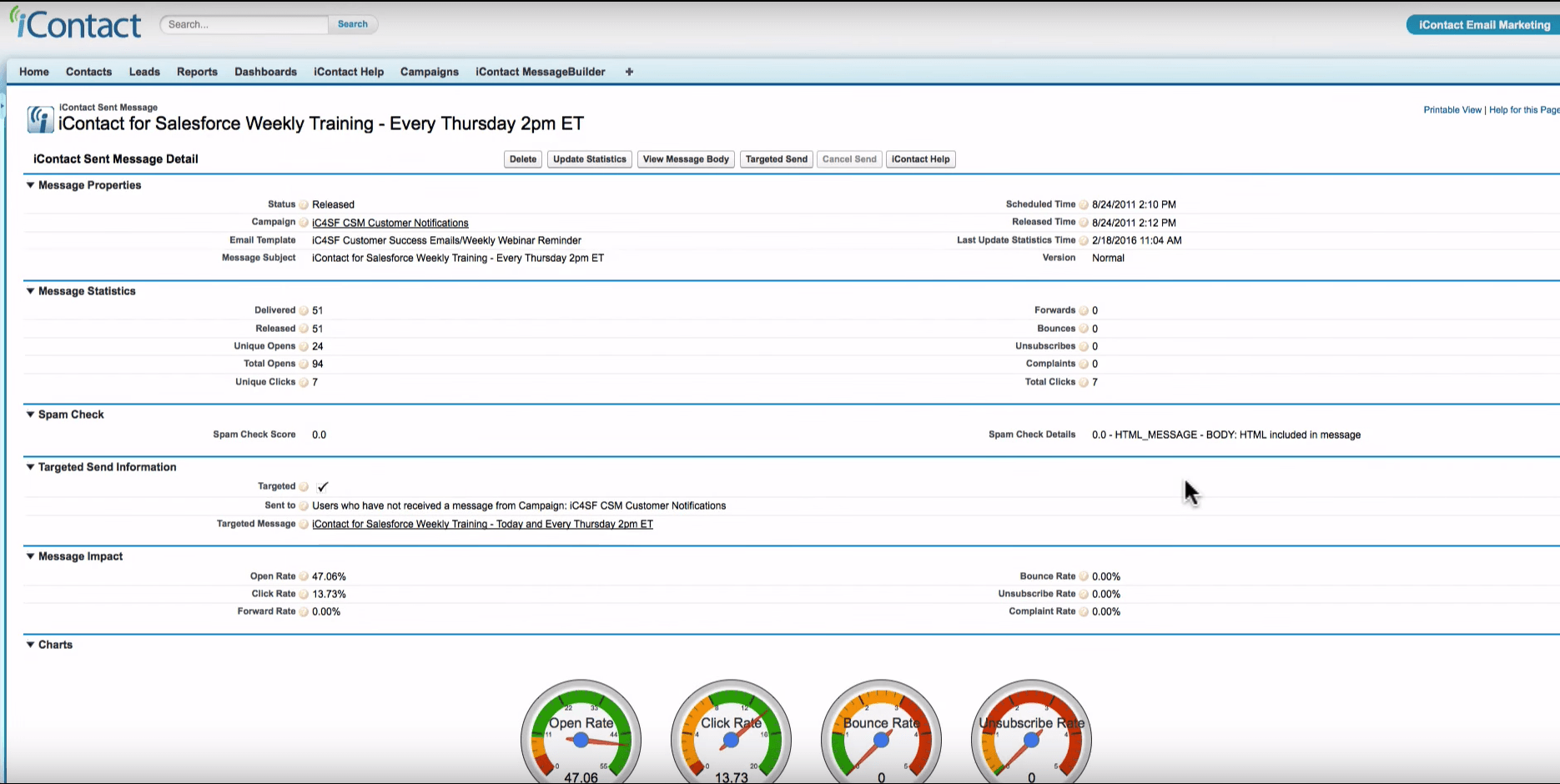The width and height of the screenshot is (1560, 784).
Task: Click help icon beside Last Update Statistics Time
Action: click(x=1084, y=241)
